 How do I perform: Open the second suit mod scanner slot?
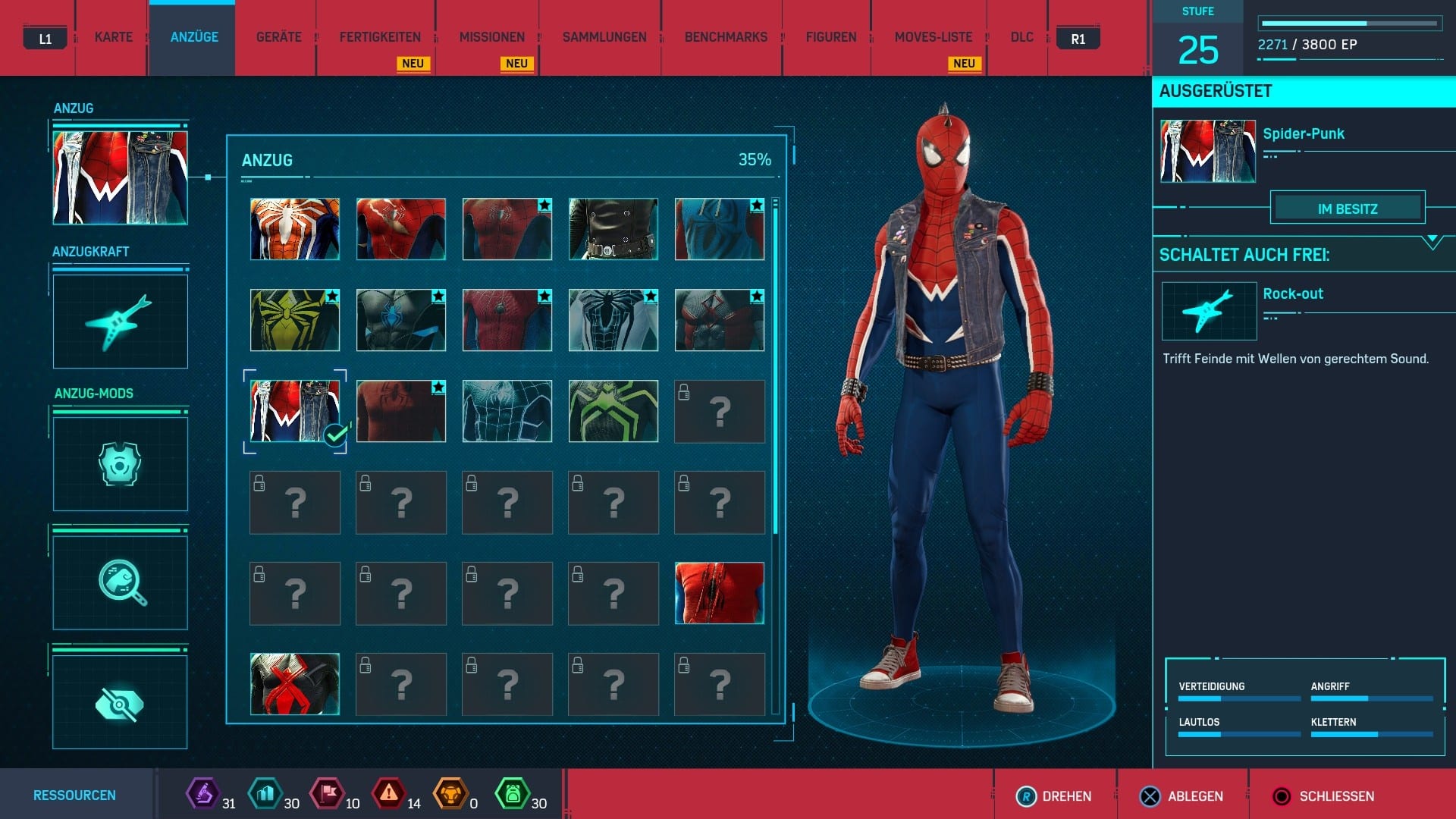pos(120,582)
